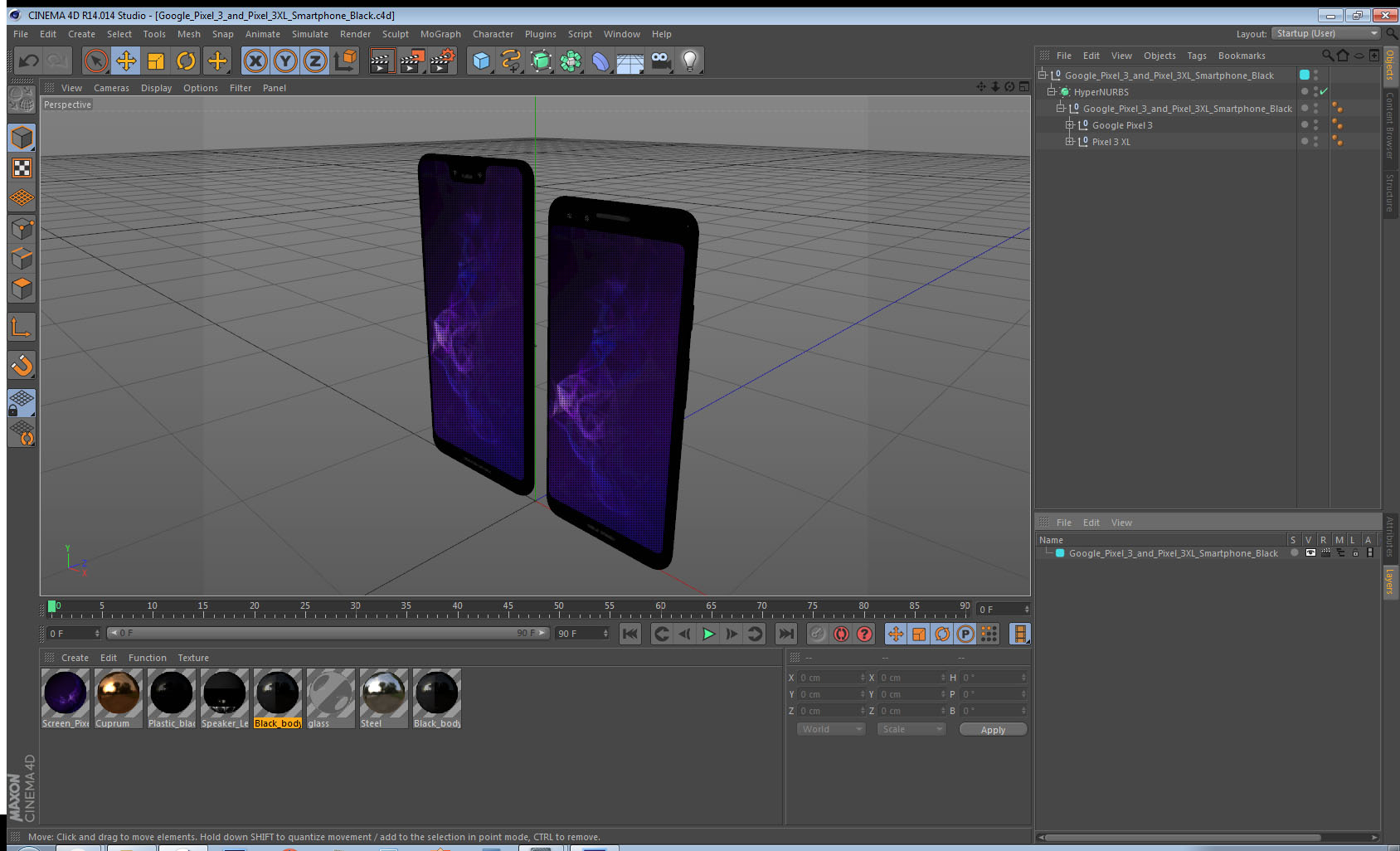The height and width of the screenshot is (851, 1400).
Task: Click the Record Active Objects button
Action: [x=818, y=634]
